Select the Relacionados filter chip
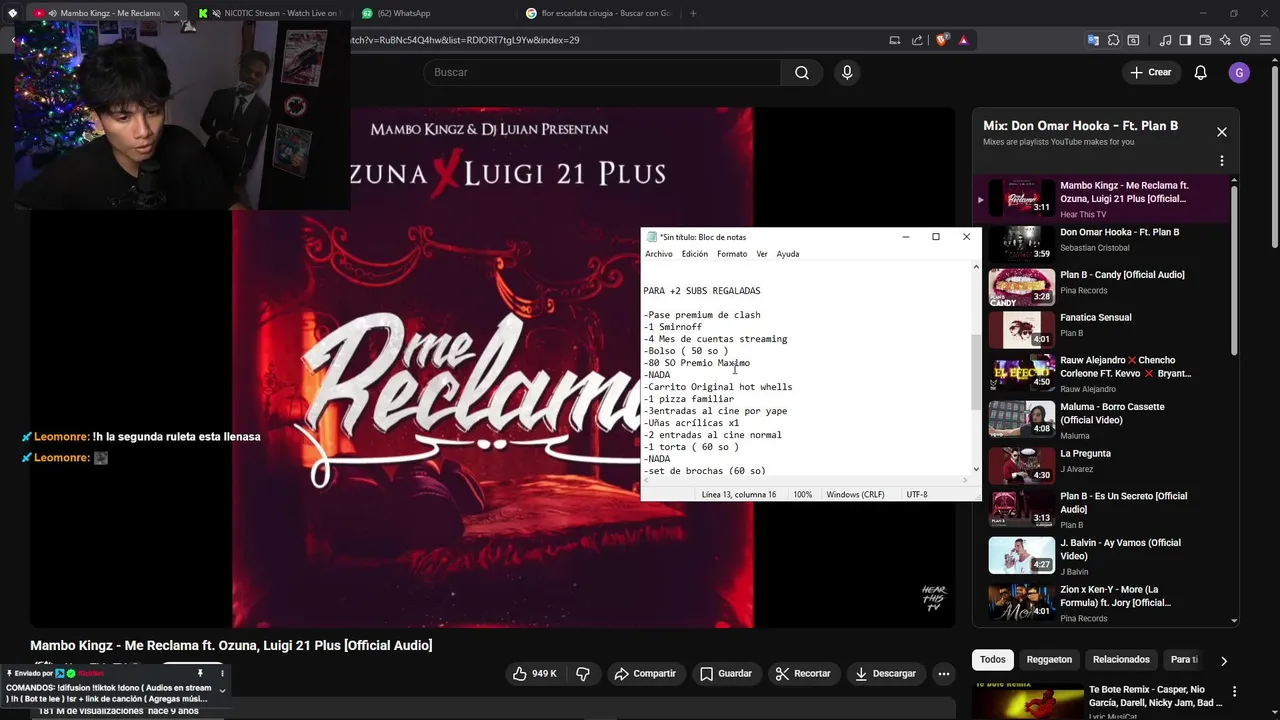 (1121, 660)
